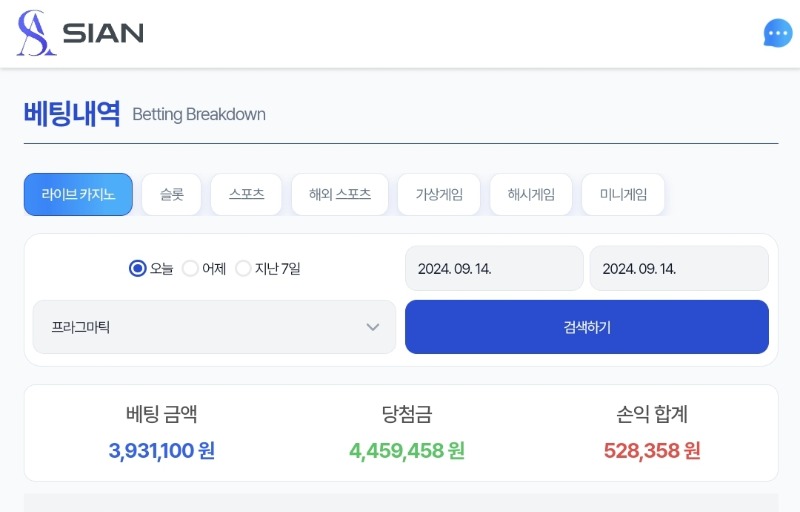The height and width of the screenshot is (512, 800).
Task: Open the blue chat bubble icon
Action: tap(778, 33)
